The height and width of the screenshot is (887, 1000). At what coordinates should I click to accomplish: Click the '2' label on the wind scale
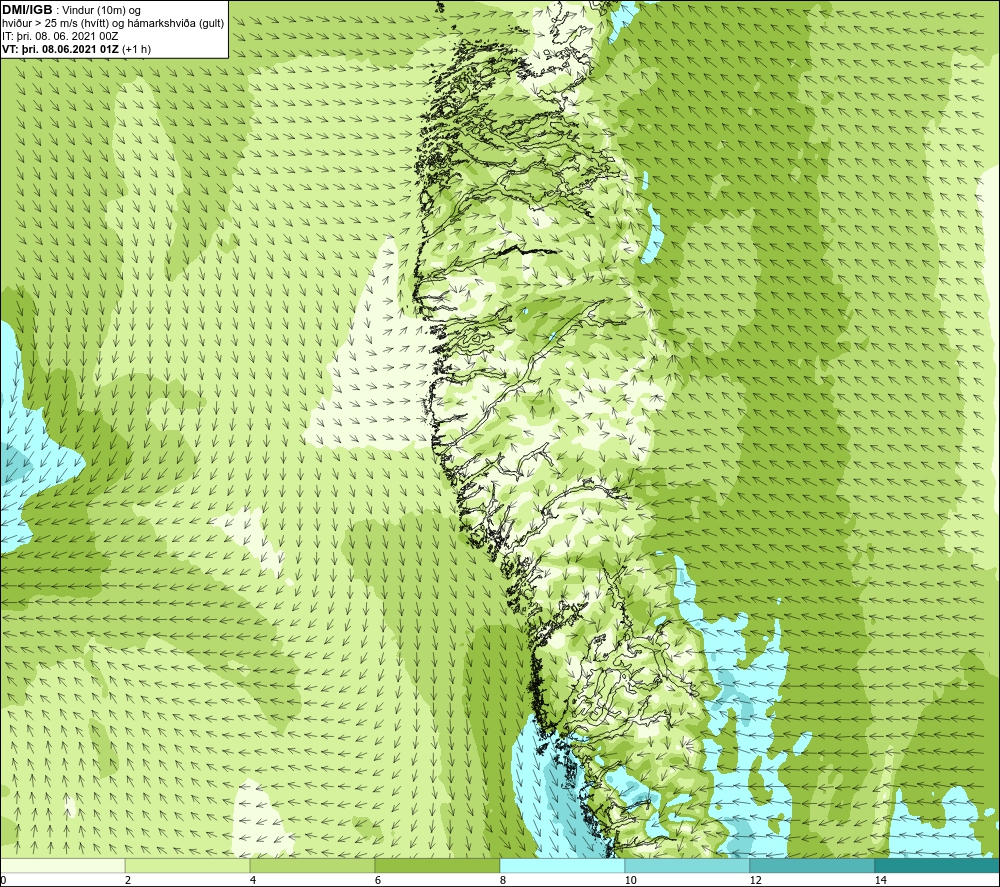[x=128, y=880]
